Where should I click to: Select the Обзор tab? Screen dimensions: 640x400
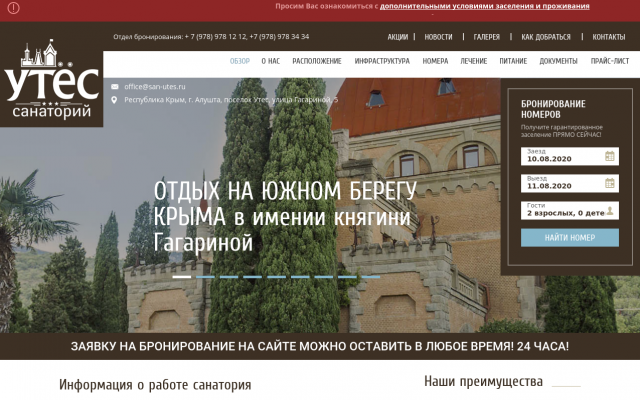[x=240, y=61]
